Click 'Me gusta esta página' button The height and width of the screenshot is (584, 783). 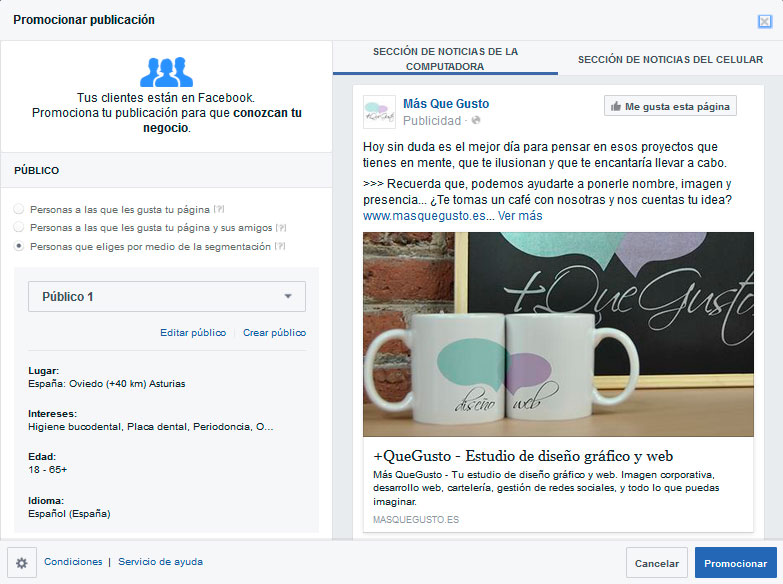[670, 106]
